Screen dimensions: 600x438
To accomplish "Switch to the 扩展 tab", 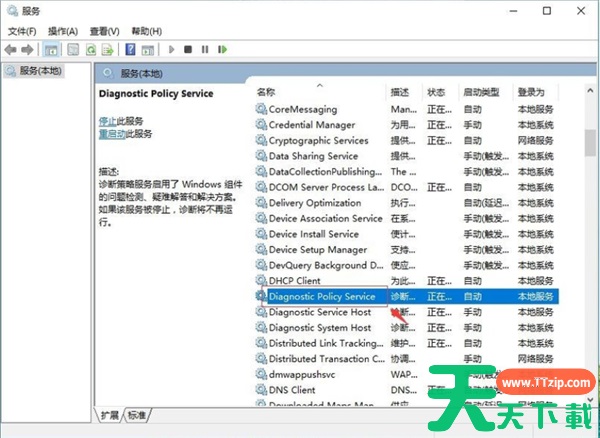I will 109,415.
